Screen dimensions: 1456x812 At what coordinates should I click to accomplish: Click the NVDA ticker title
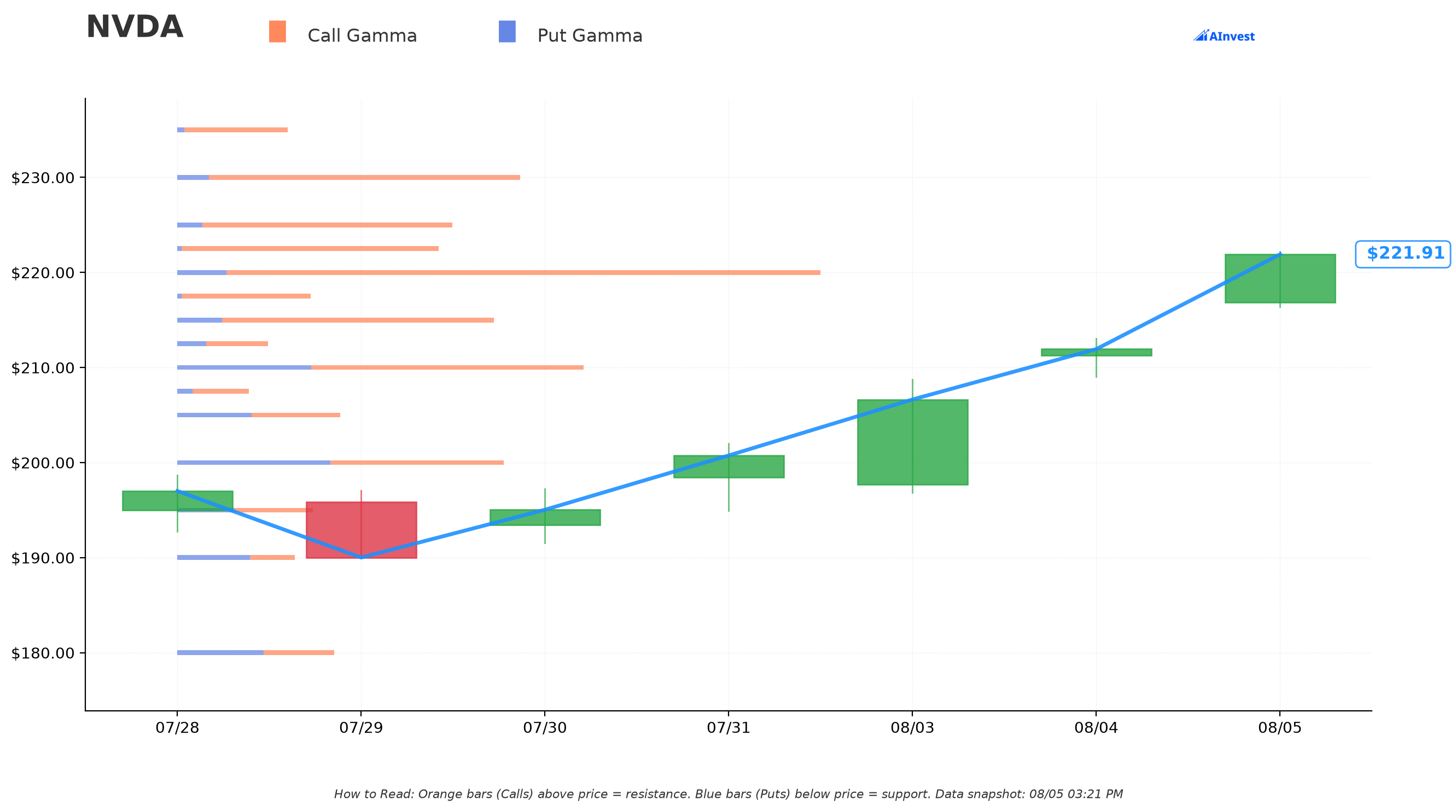pos(135,27)
